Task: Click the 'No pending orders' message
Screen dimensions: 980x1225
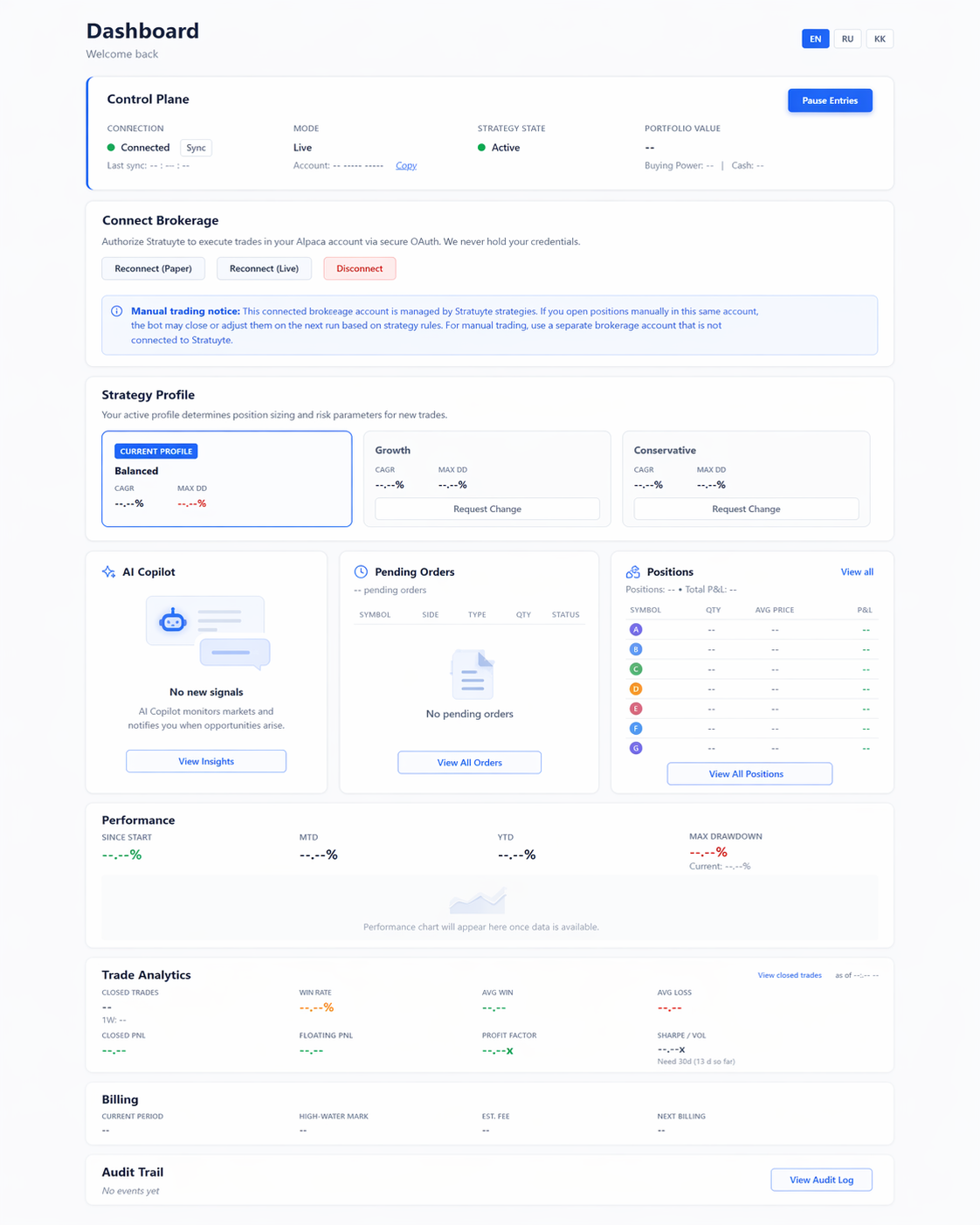Action: pos(470,715)
